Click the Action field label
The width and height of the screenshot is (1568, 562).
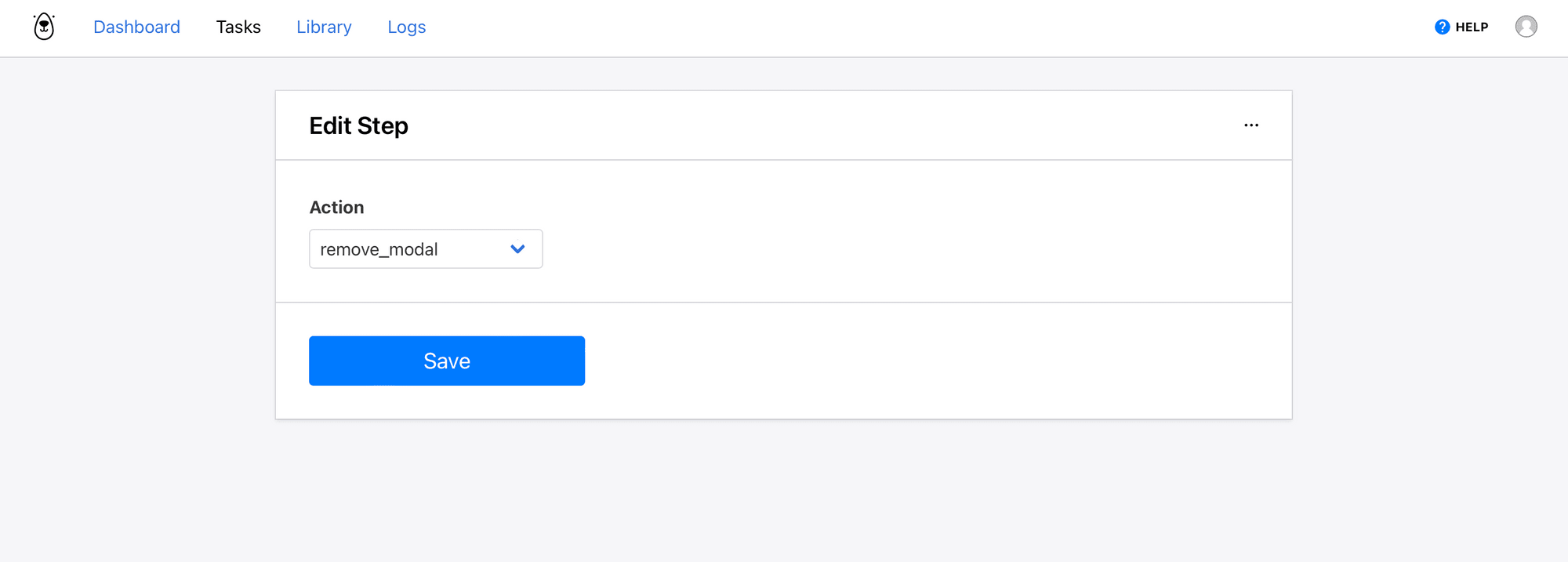(336, 207)
